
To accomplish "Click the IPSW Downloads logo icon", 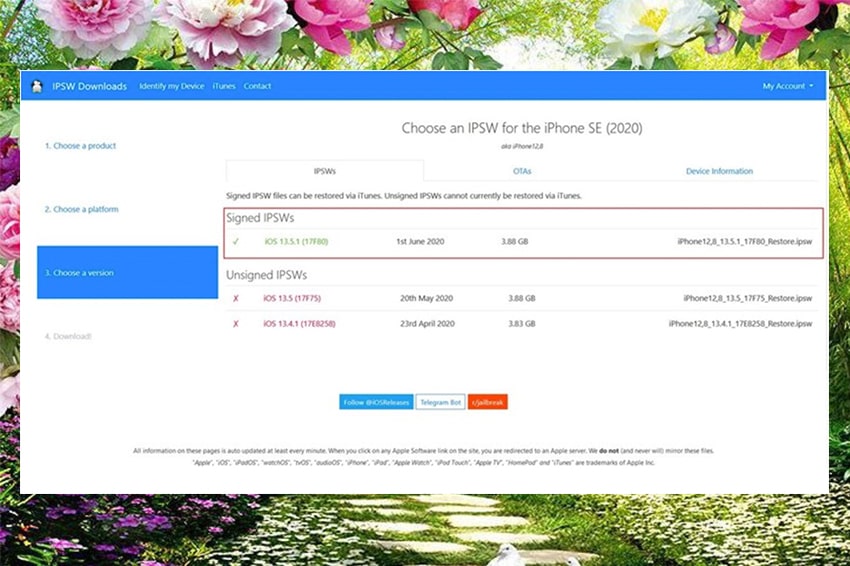I will (x=37, y=86).
